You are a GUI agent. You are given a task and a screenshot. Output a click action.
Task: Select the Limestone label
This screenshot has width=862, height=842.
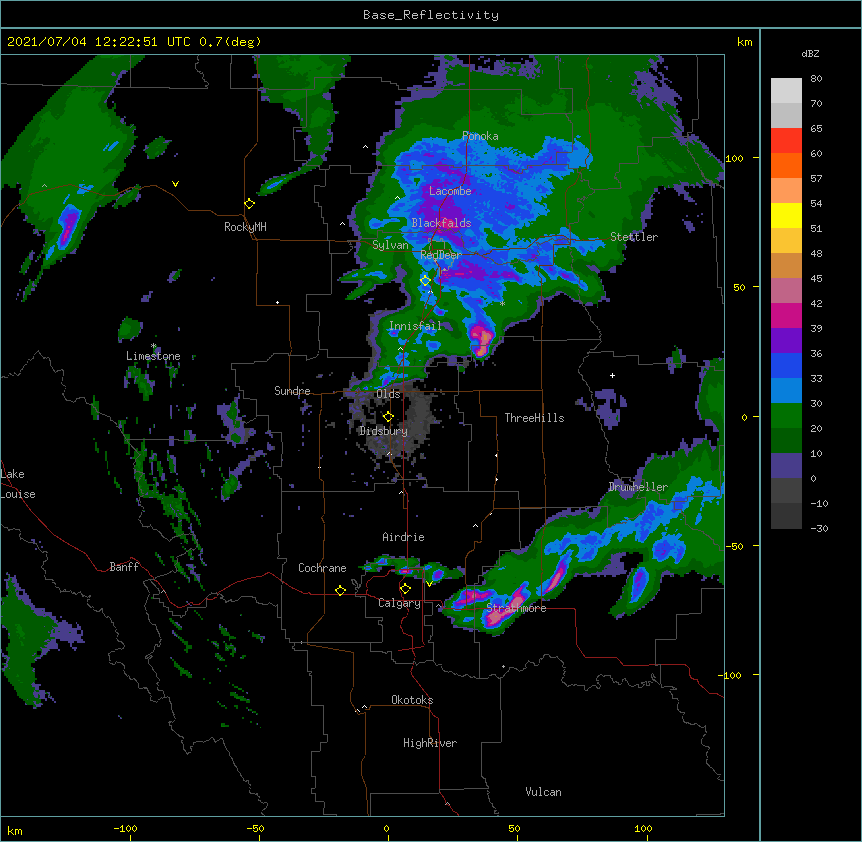tap(153, 356)
